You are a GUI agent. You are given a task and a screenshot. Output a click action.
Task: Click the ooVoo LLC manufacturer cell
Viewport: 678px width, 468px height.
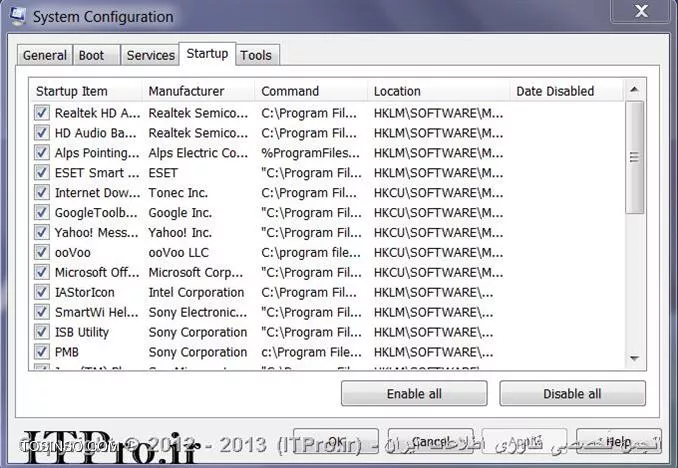178,252
